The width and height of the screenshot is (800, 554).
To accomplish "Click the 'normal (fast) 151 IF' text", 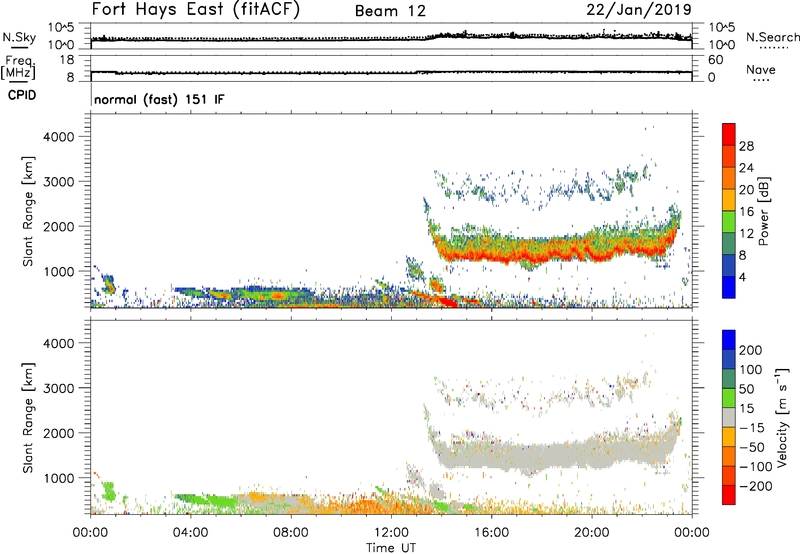I will click(x=159, y=99).
